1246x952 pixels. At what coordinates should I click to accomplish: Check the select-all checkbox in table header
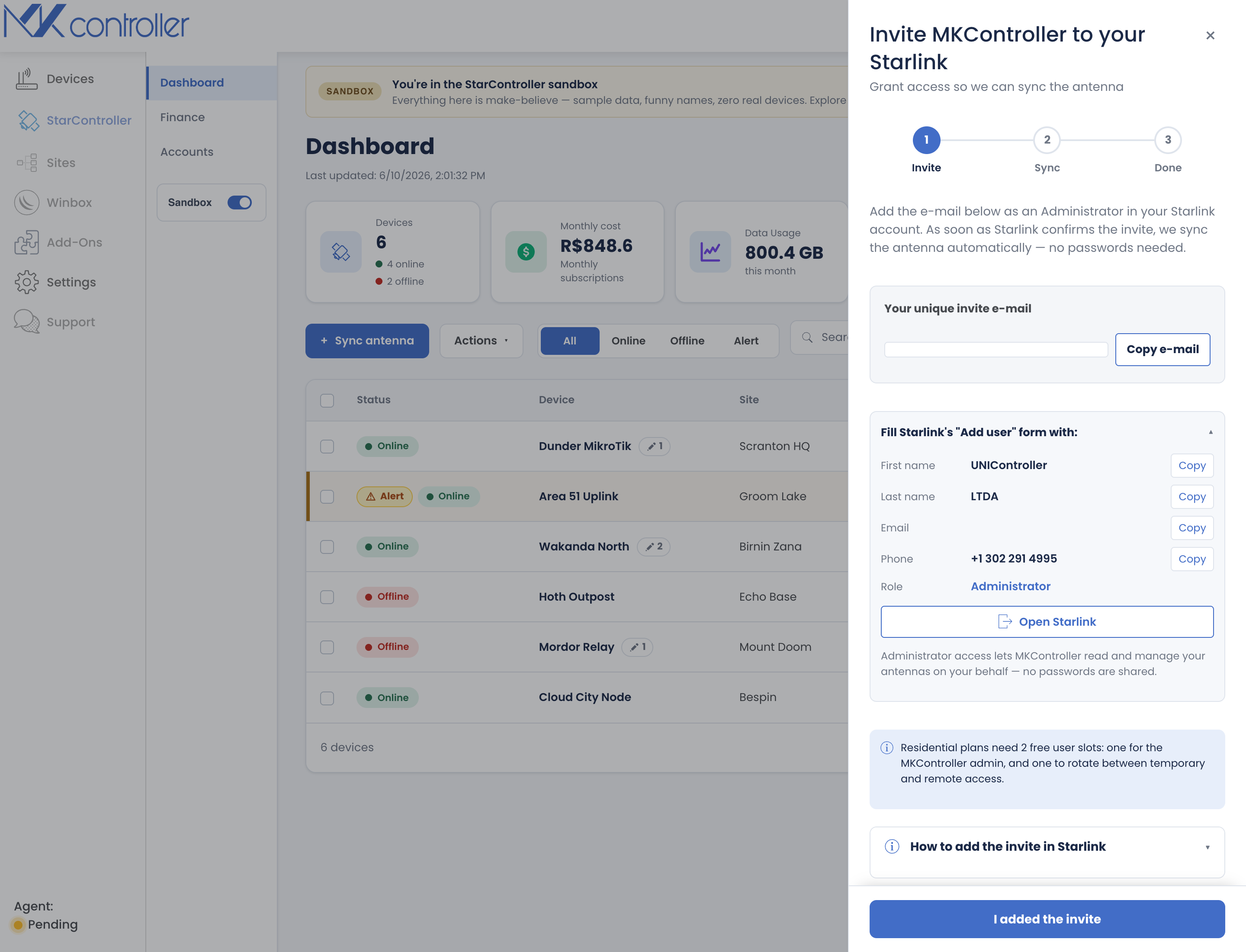coord(327,400)
